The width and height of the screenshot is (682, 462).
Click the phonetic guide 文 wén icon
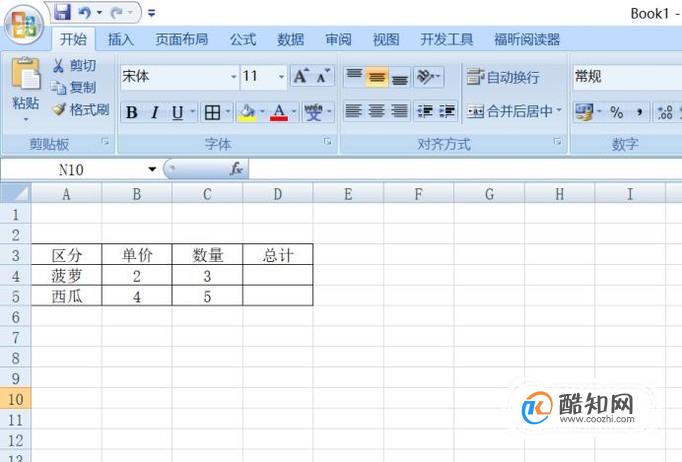click(313, 112)
